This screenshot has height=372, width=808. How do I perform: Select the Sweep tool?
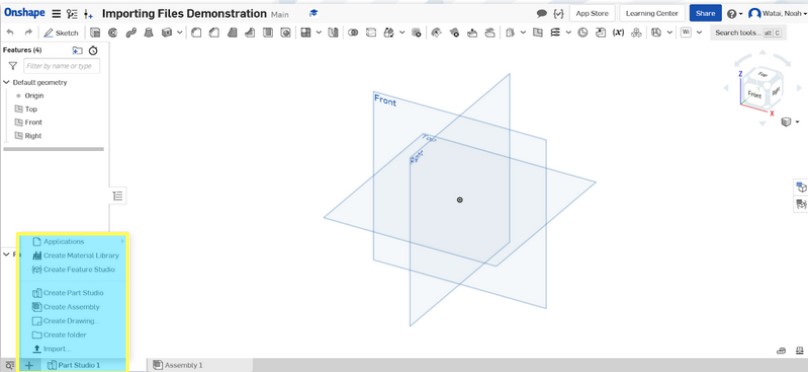131,32
